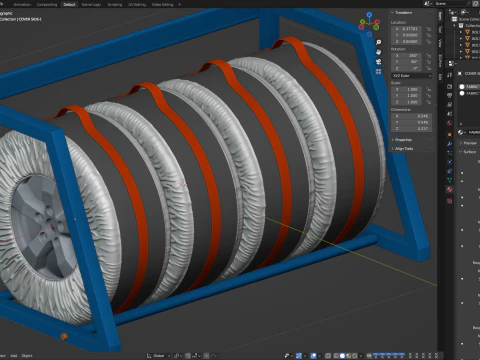Open the World properties tab
The image size is (480, 360).
click(450, 123)
